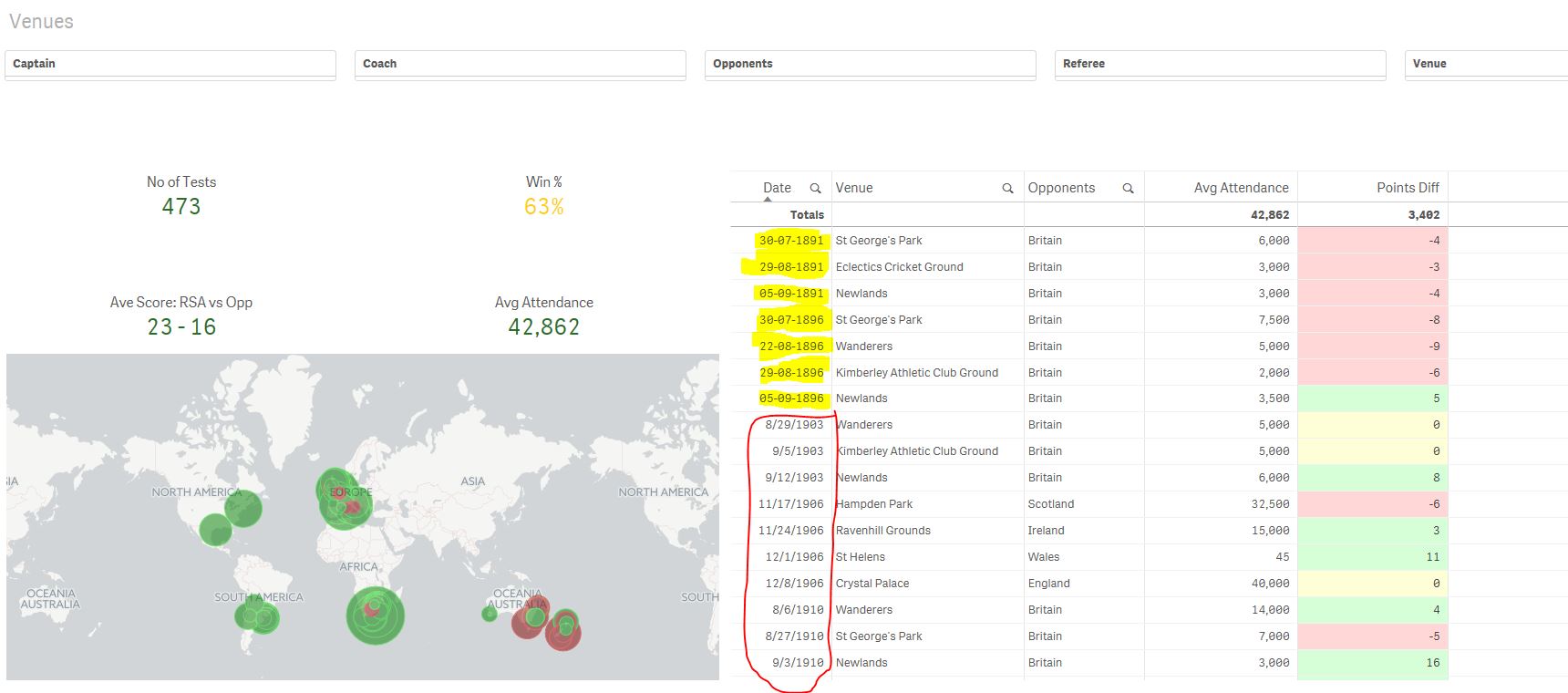This screenshot has height=693, width=1568.
Task: Open search icon in Opponents column header
Action: (1128, 188)
